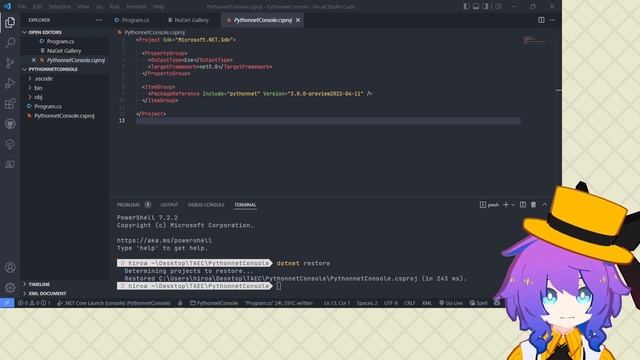Expand the .vscode folder

65,78
